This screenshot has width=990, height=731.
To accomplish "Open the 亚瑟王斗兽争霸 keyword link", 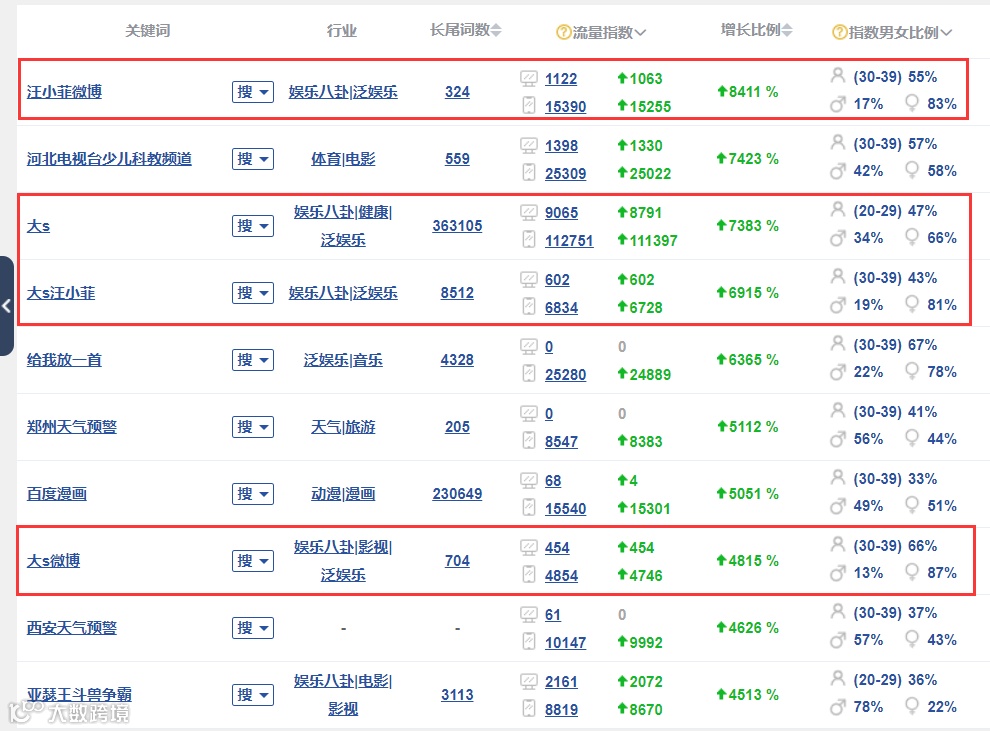I will (x=80, y=694).
